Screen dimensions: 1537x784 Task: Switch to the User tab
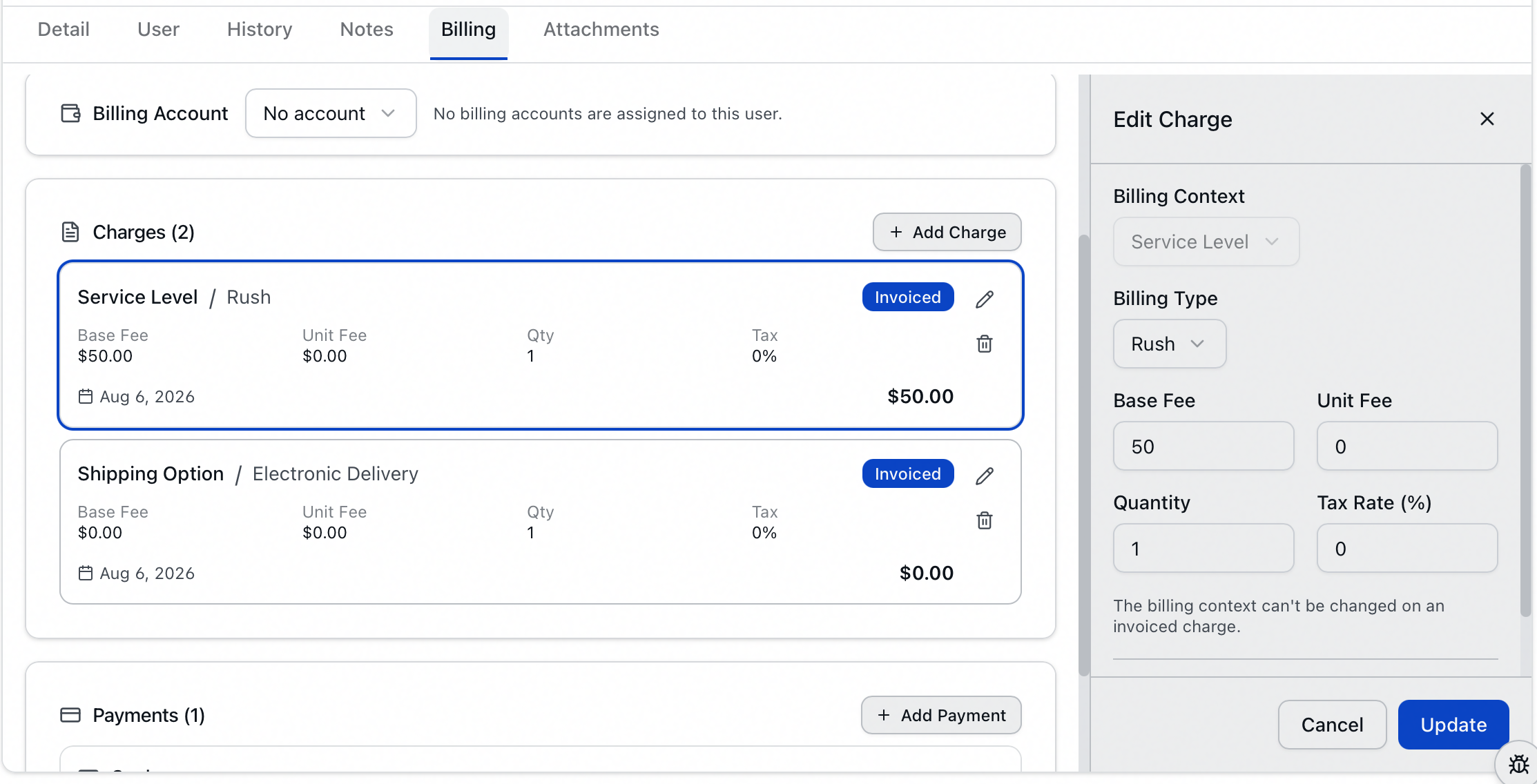(x=158, y=29)
